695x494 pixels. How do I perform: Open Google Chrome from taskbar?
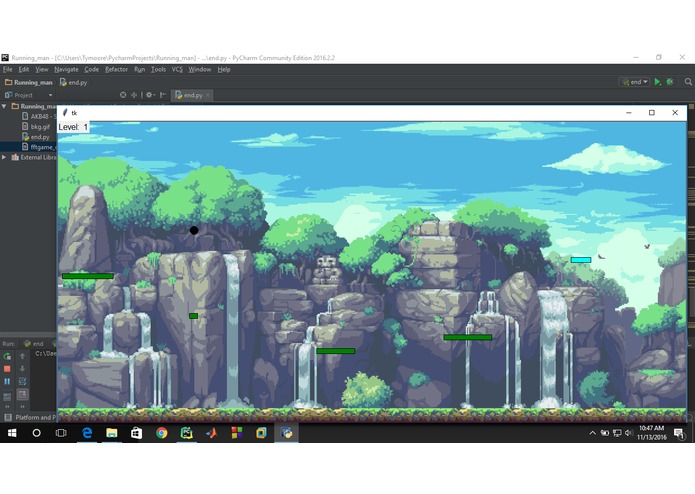click(162, 433)
